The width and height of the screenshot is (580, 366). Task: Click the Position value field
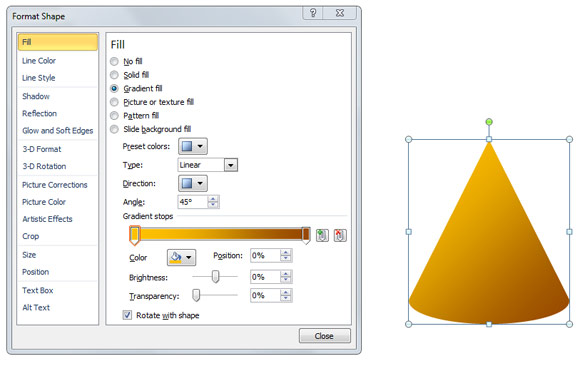[265, 256]
